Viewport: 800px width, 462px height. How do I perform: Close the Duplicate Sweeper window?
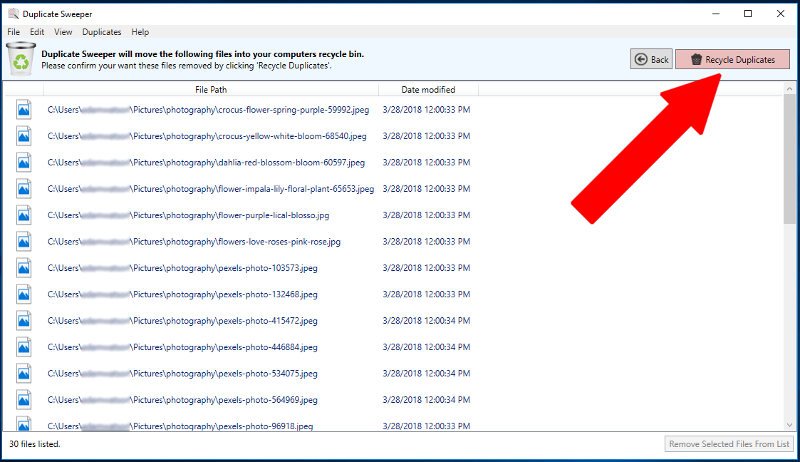(x=781, y=14)
